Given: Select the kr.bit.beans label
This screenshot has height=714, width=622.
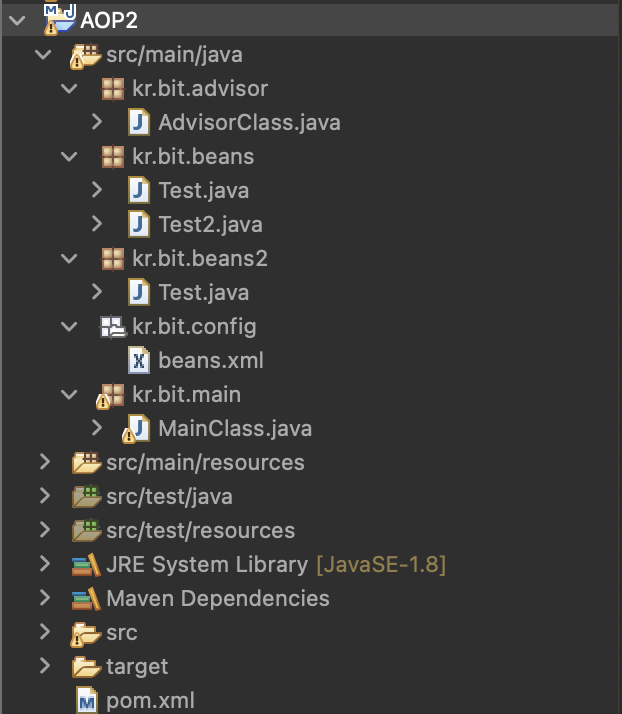Looking at the screenshot, I should (193, 156).
